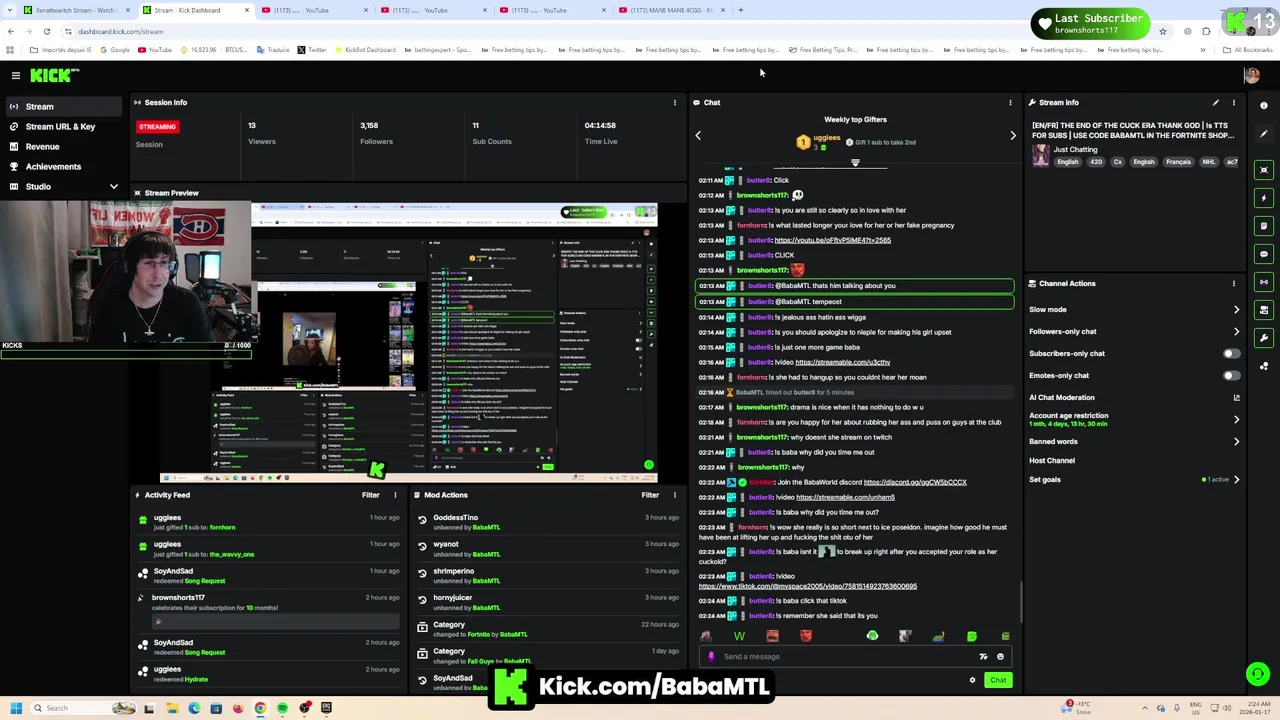Toggle the mod actions note sidebar icon
The width and height of the screenshot is (1280, 720).
[x=1264, y=226]
